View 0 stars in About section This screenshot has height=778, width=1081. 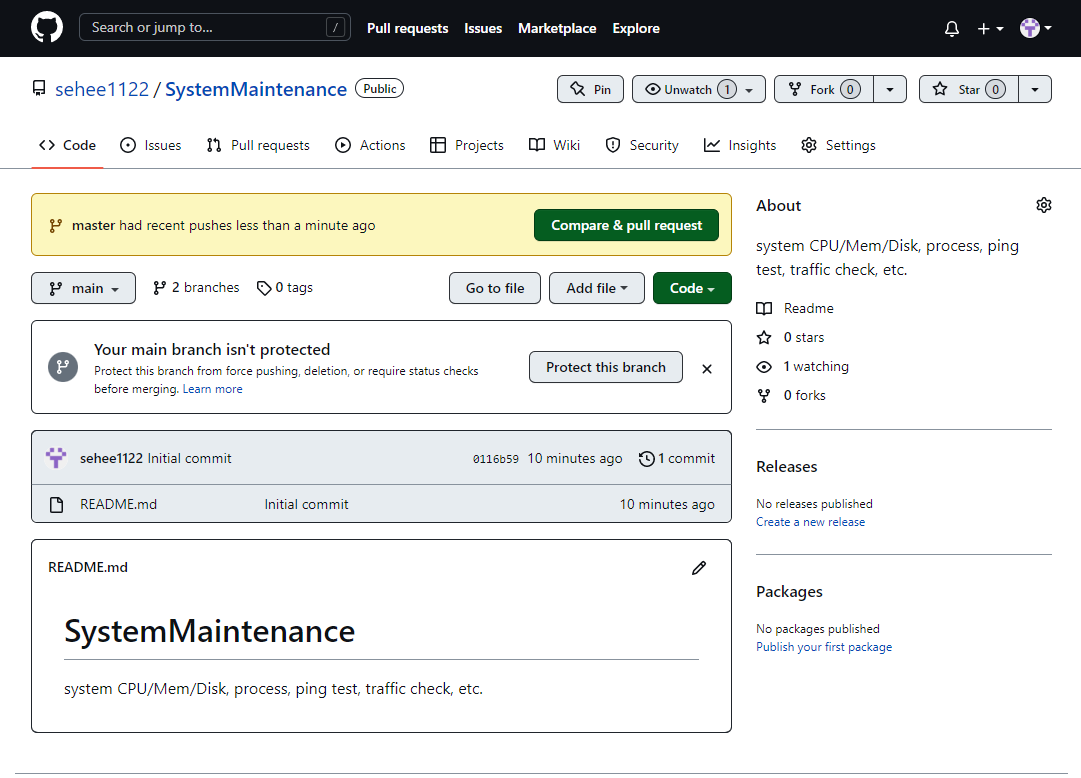coord(790,337)
